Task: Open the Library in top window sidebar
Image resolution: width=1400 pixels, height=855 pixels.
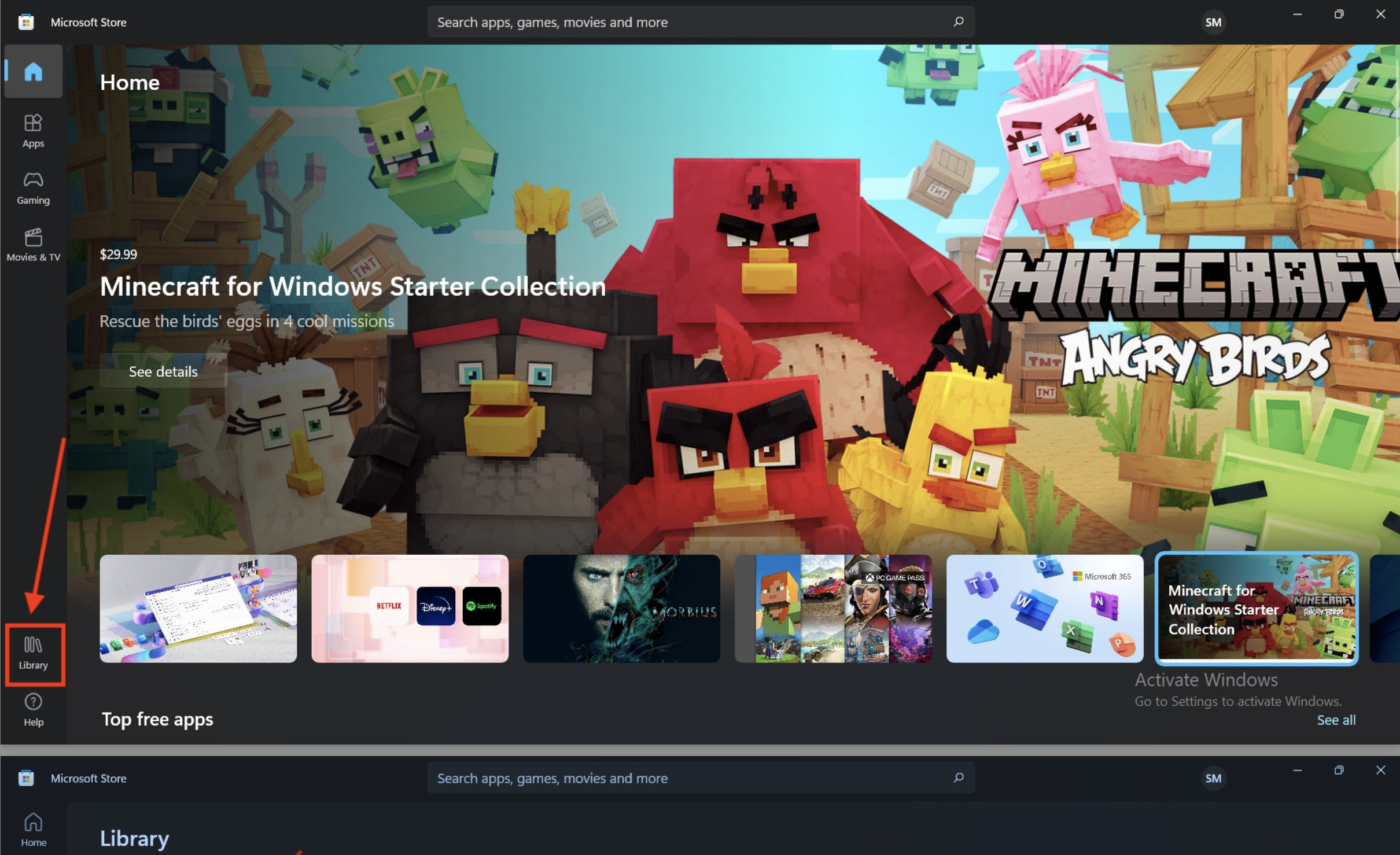Action: (33, 654)
